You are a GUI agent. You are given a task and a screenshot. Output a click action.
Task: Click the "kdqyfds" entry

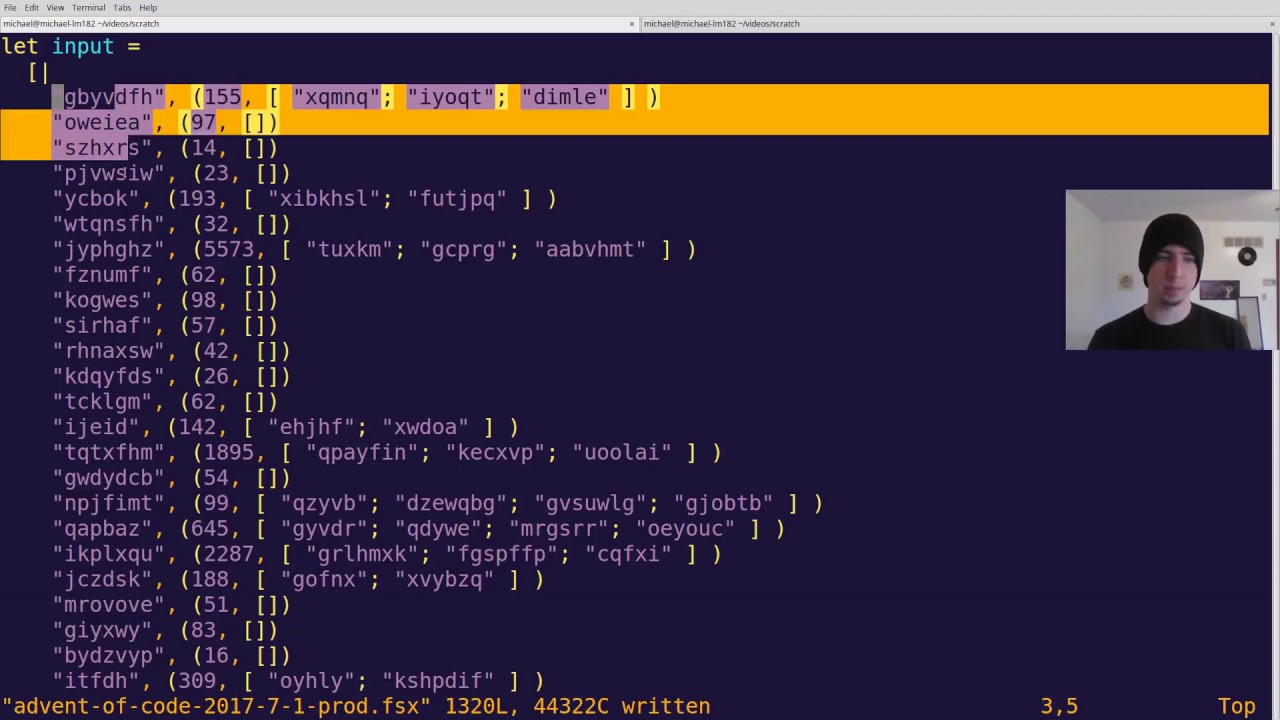(x=172, y=376)
